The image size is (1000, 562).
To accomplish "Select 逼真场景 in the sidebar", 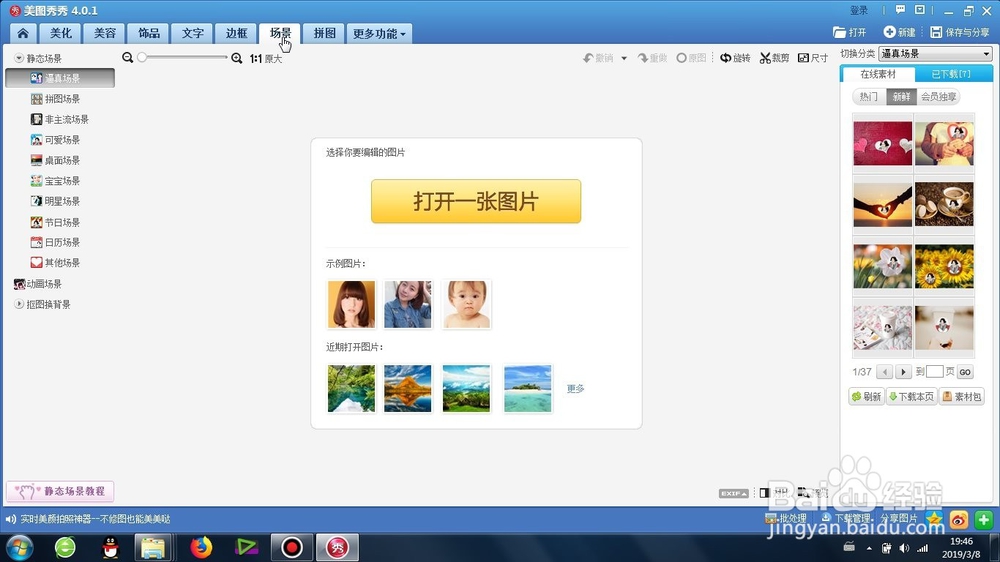I will (x=60, y=78).
